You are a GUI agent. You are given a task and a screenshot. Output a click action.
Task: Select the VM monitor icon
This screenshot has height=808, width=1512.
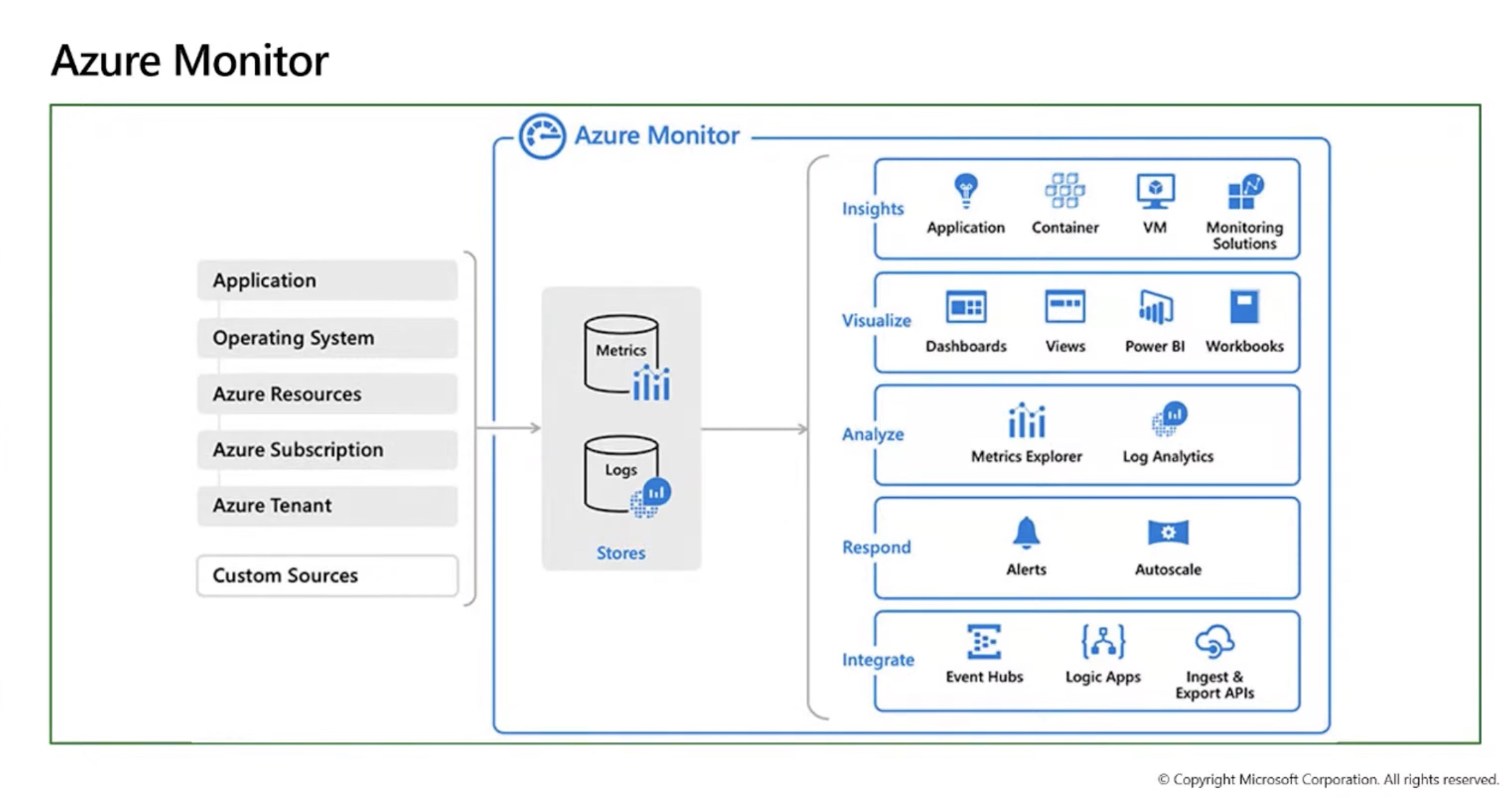tap(1155, 191)
